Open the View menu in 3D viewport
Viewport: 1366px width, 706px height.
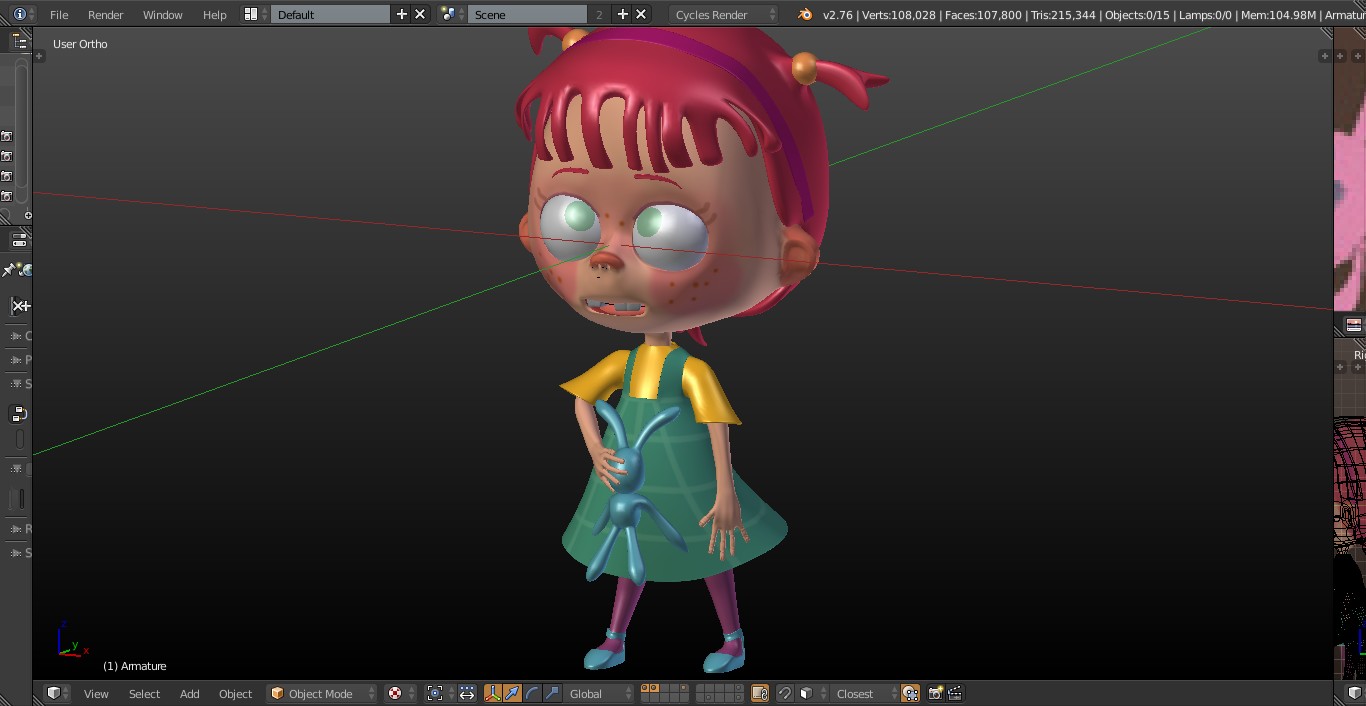click(96, 693)
